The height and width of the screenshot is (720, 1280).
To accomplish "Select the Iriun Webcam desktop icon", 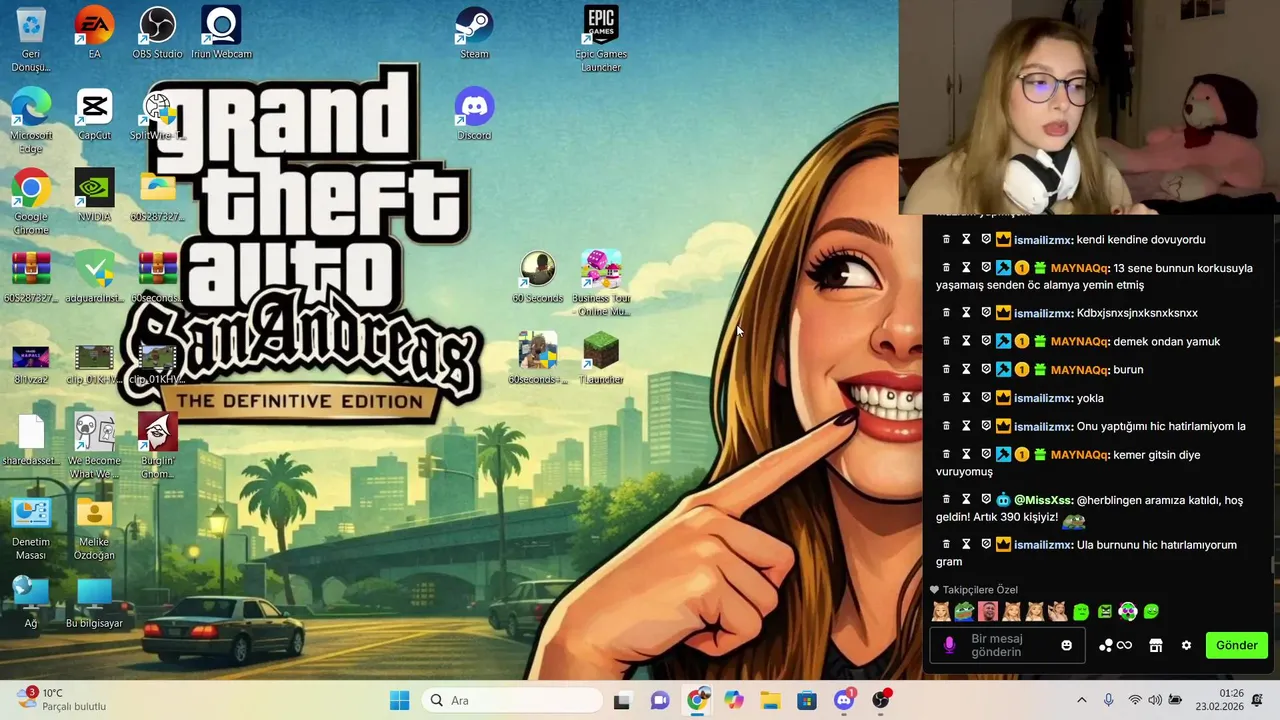I will [221, 32].
